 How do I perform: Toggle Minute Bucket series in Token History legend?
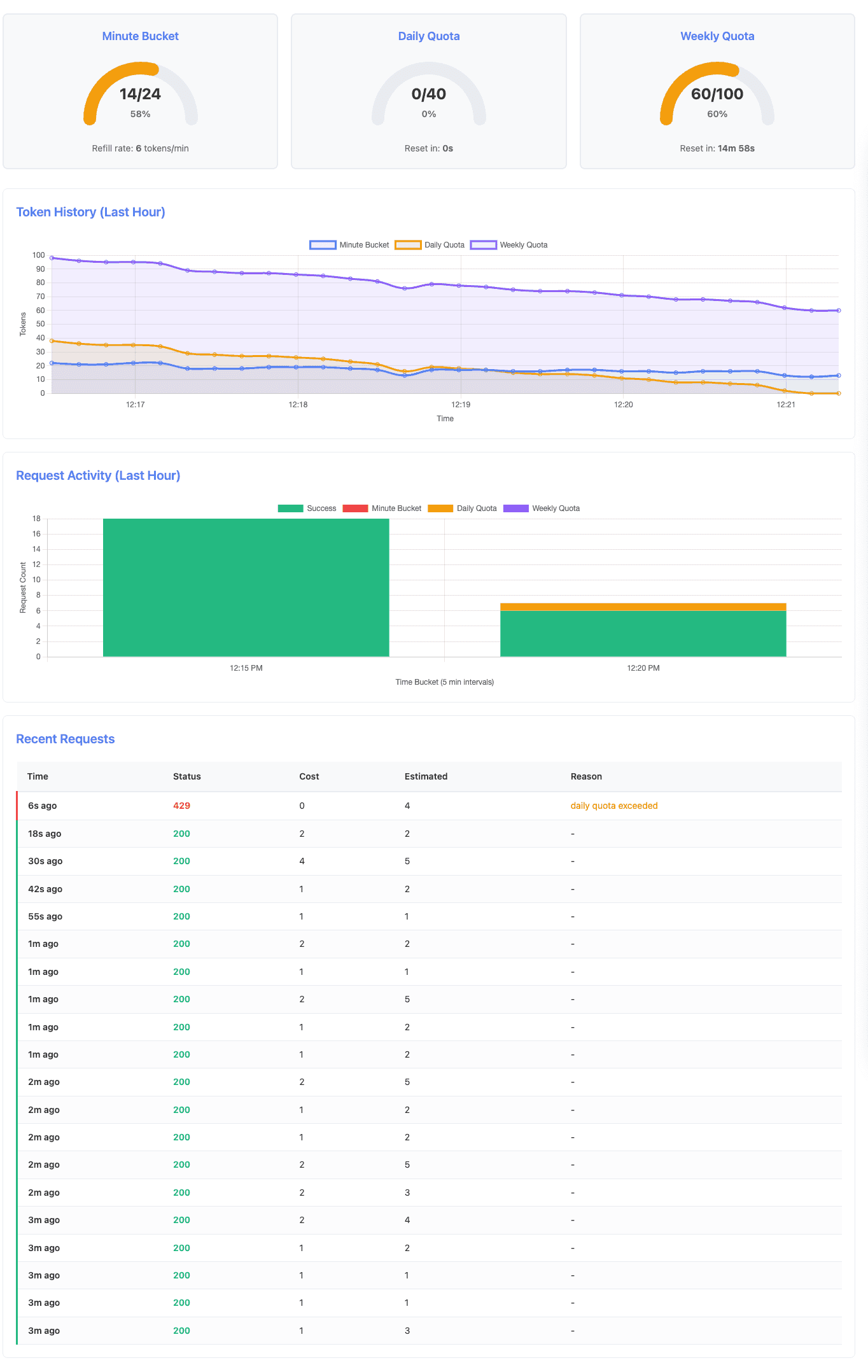(x=349, y=245)
